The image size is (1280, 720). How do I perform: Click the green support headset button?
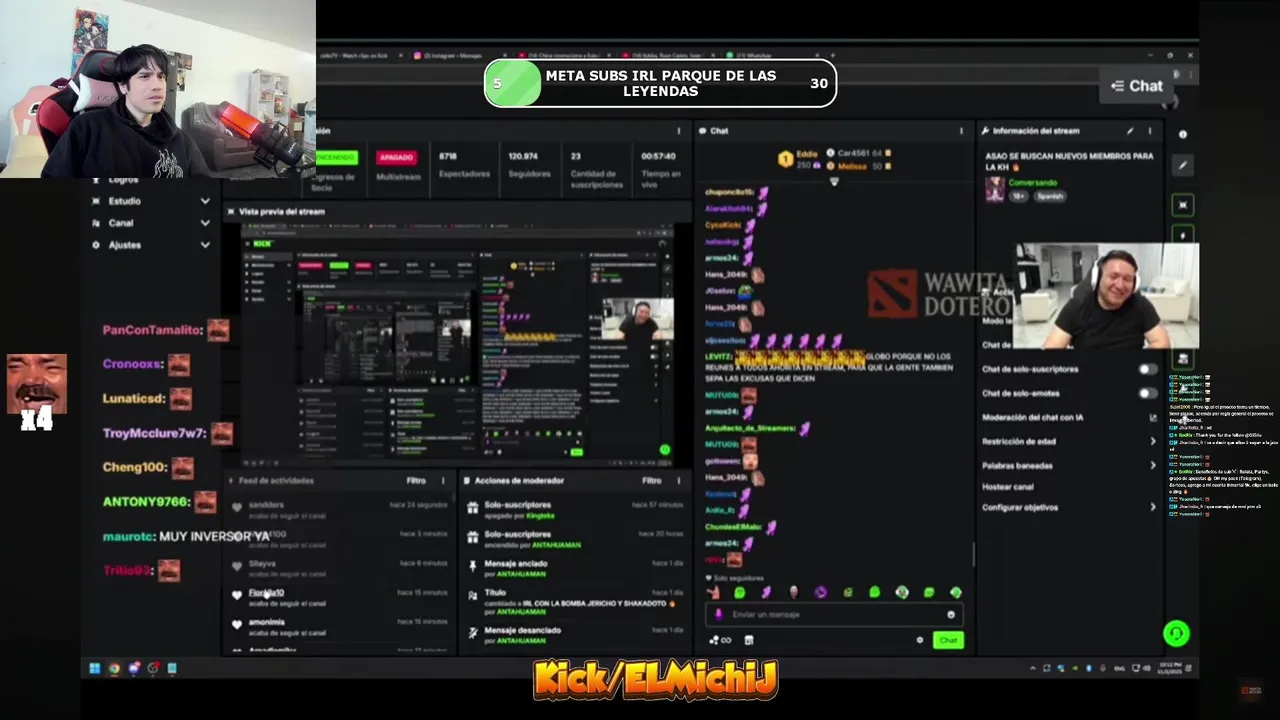pos(1176,633)
